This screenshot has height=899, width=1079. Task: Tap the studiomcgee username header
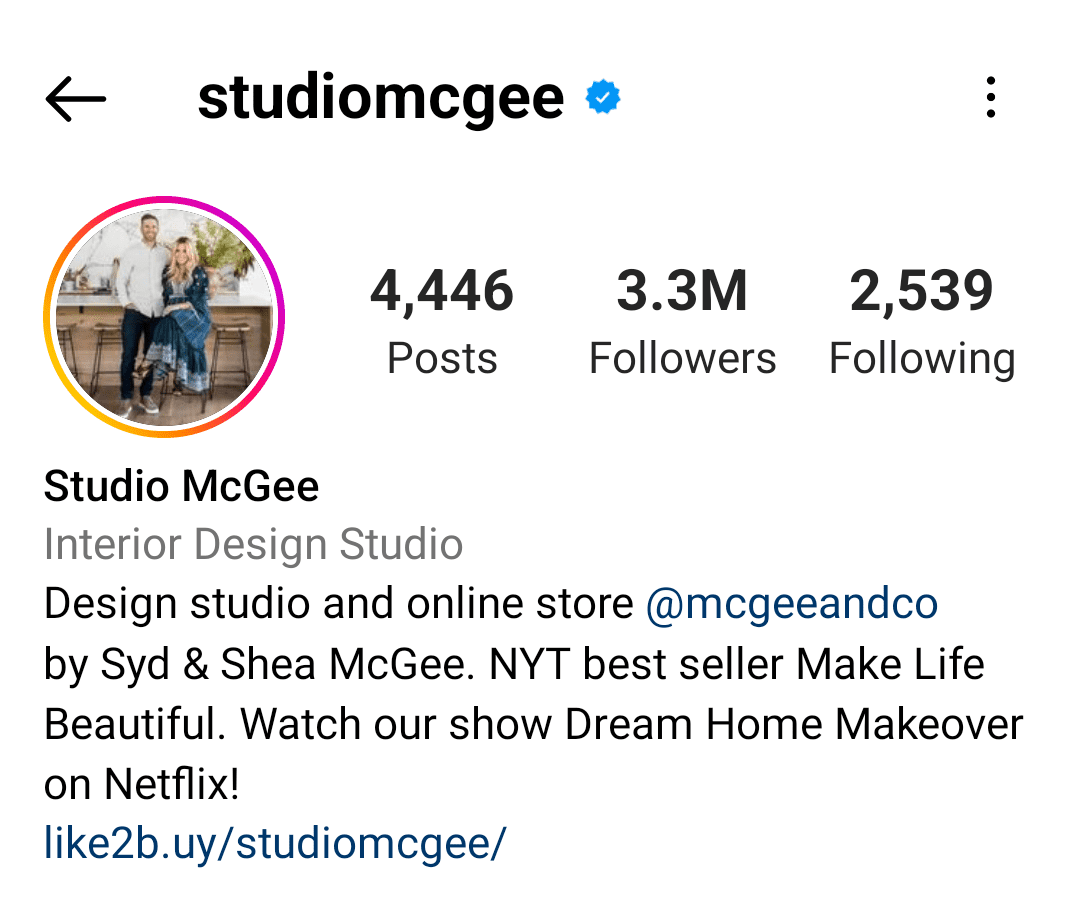[x=381, y=98]
